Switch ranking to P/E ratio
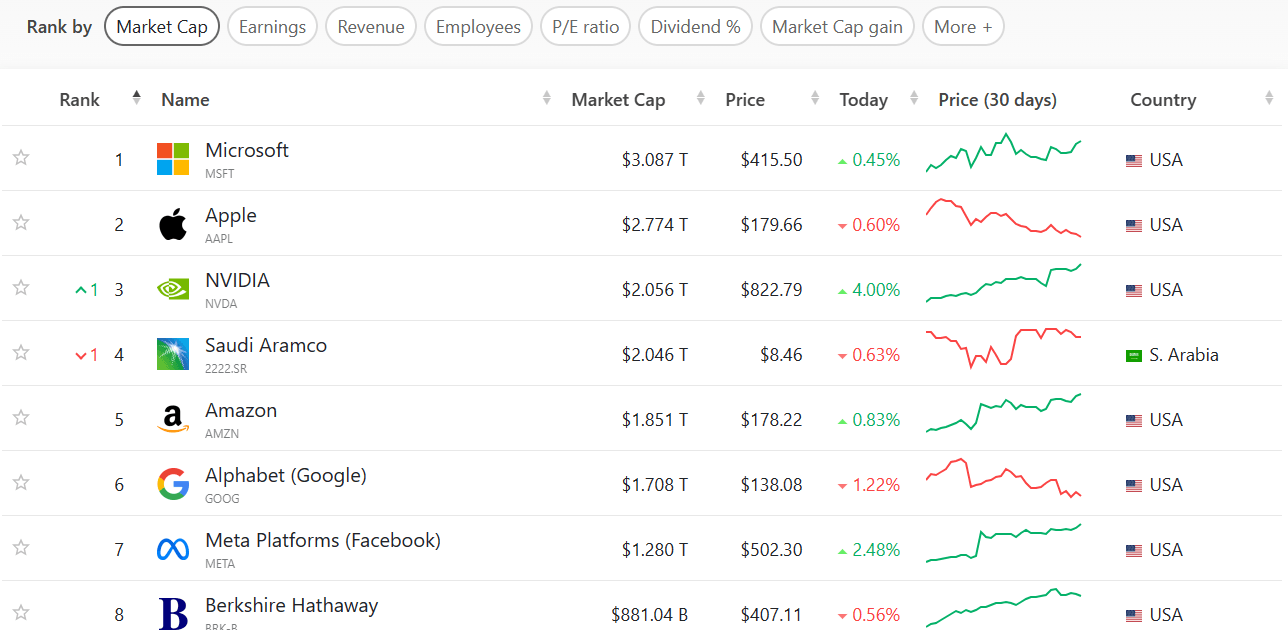The width and height of the screenshot is (1288, 630). tap(585, 27)
